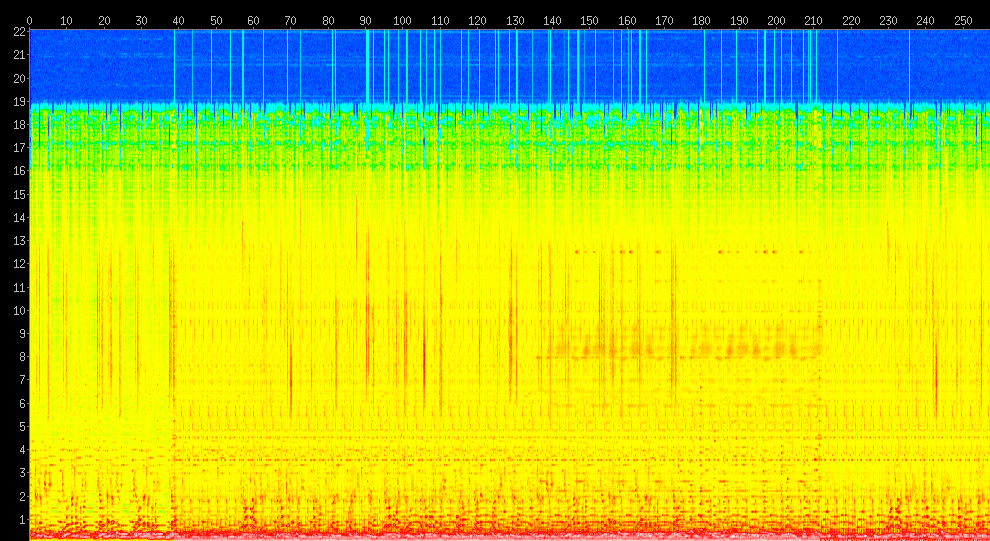Viewport: 990px width, 541px height.
Task: Click the 130 second time ruler label
Action: tap(514, 20)
